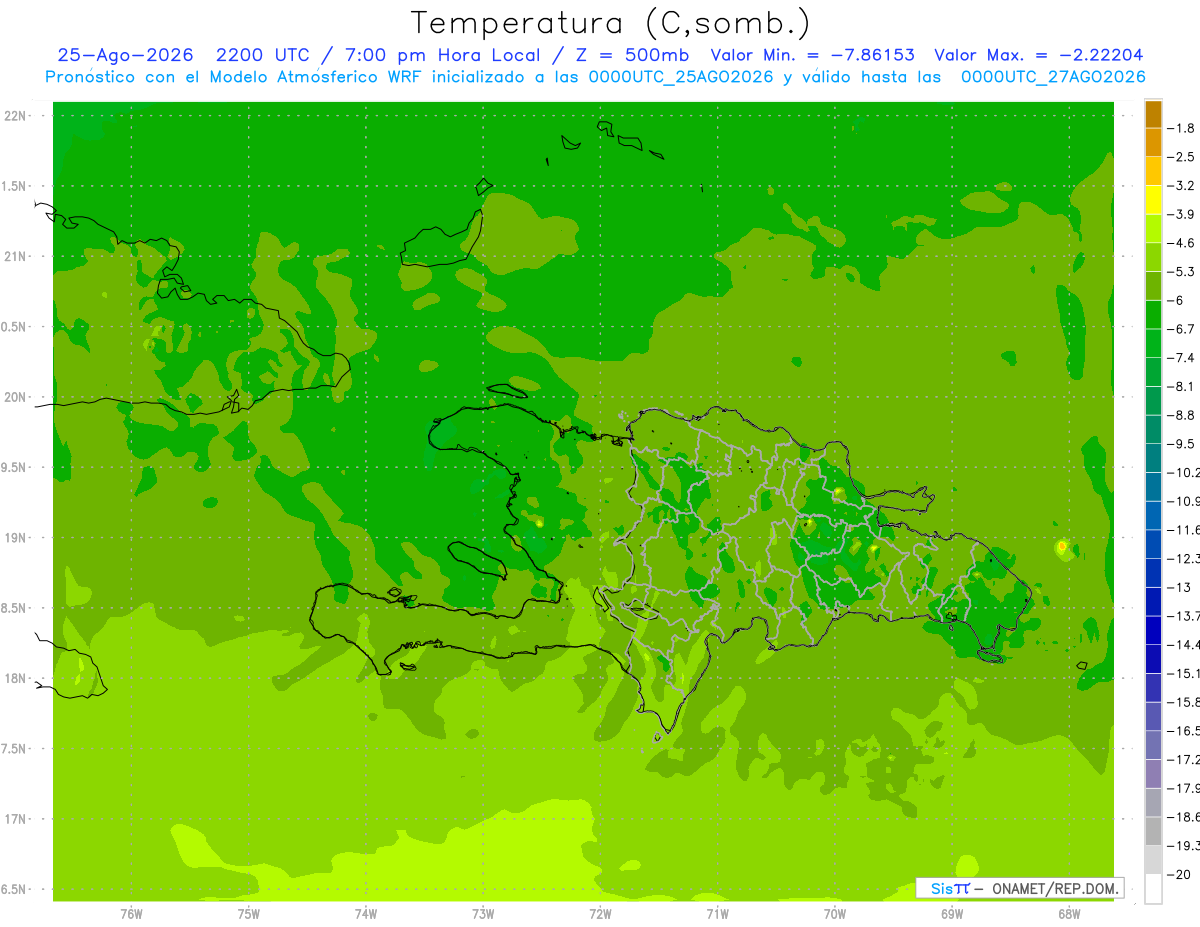1200x927 pixels.
Task: Click the 71W longitude axis label
Action: click(x=717, y=913)
